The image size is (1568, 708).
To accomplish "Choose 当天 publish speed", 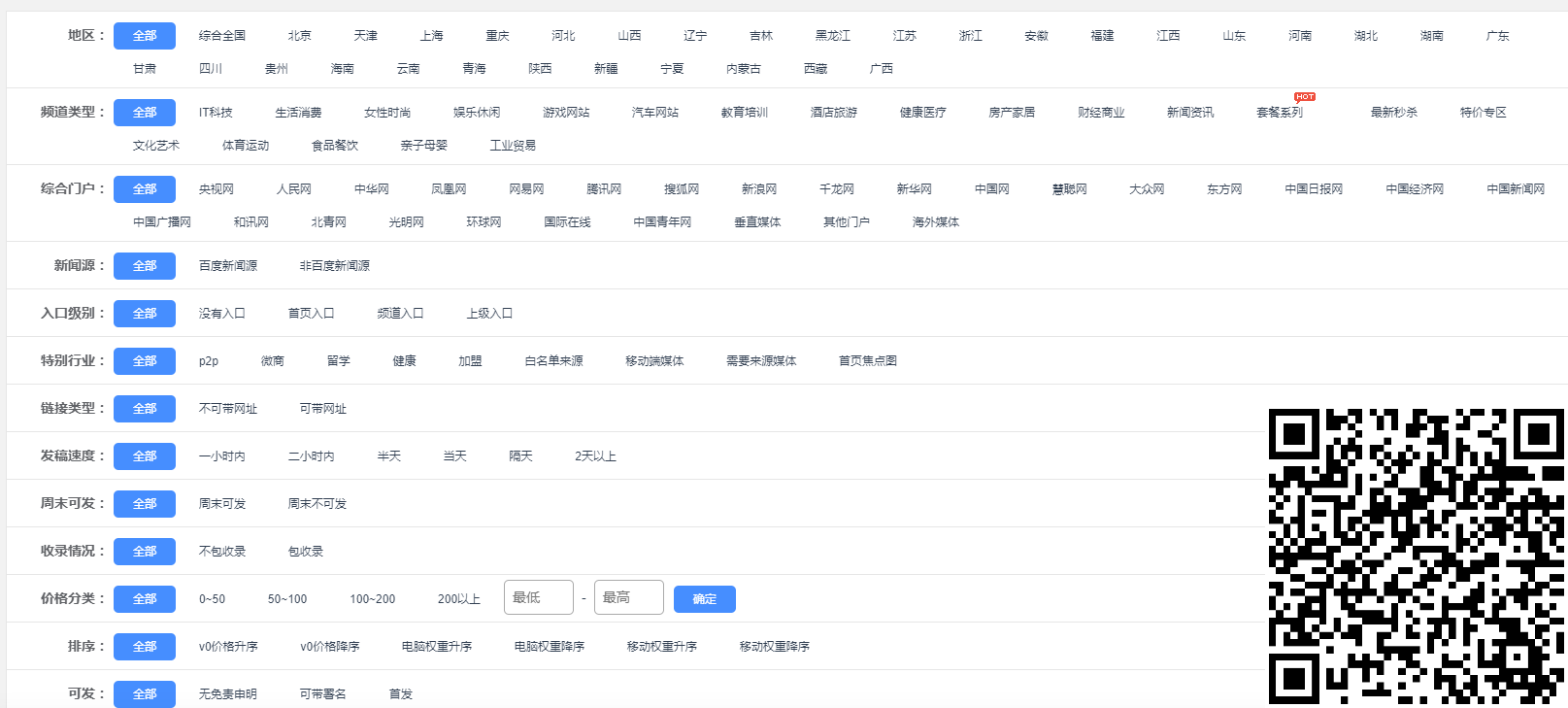I will click(455, 456).
